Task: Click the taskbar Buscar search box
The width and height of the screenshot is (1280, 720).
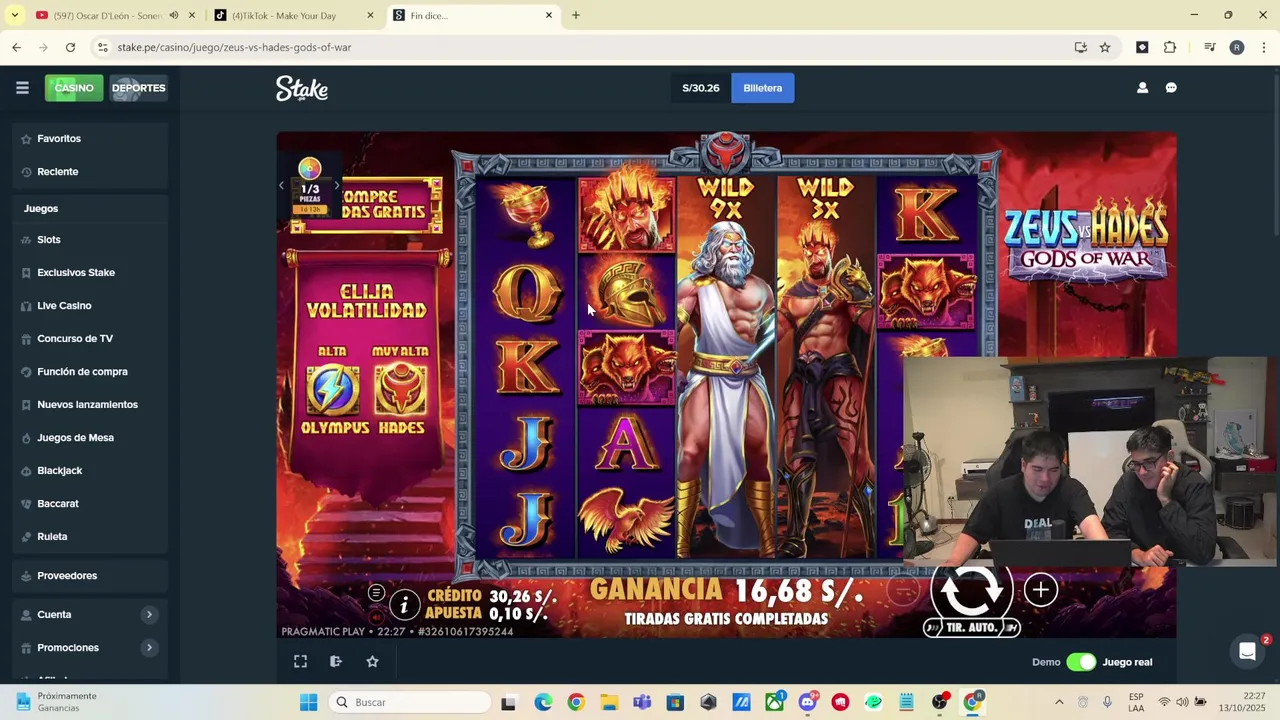Action: (410, 702)
